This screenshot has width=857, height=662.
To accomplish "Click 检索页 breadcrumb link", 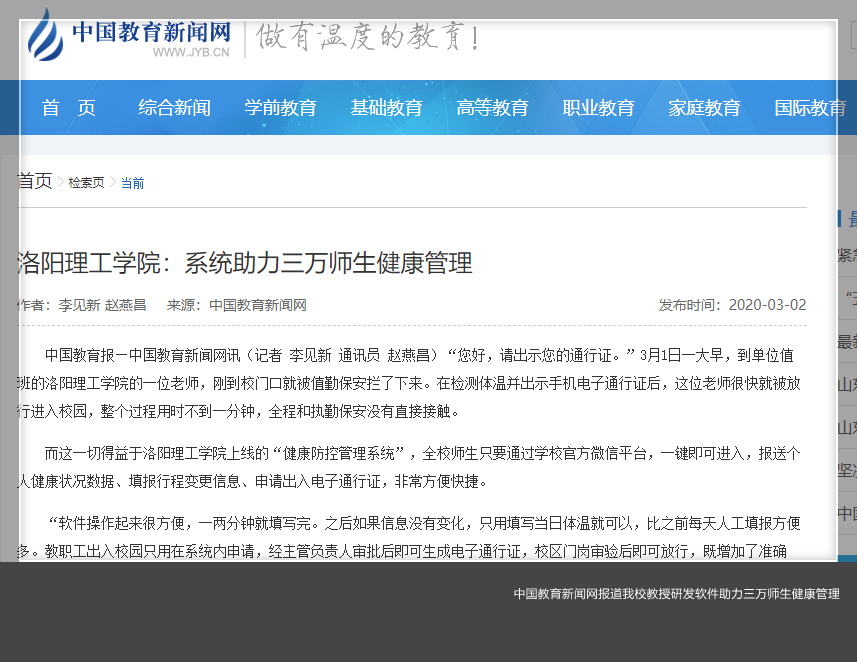I will coord(86,183).
